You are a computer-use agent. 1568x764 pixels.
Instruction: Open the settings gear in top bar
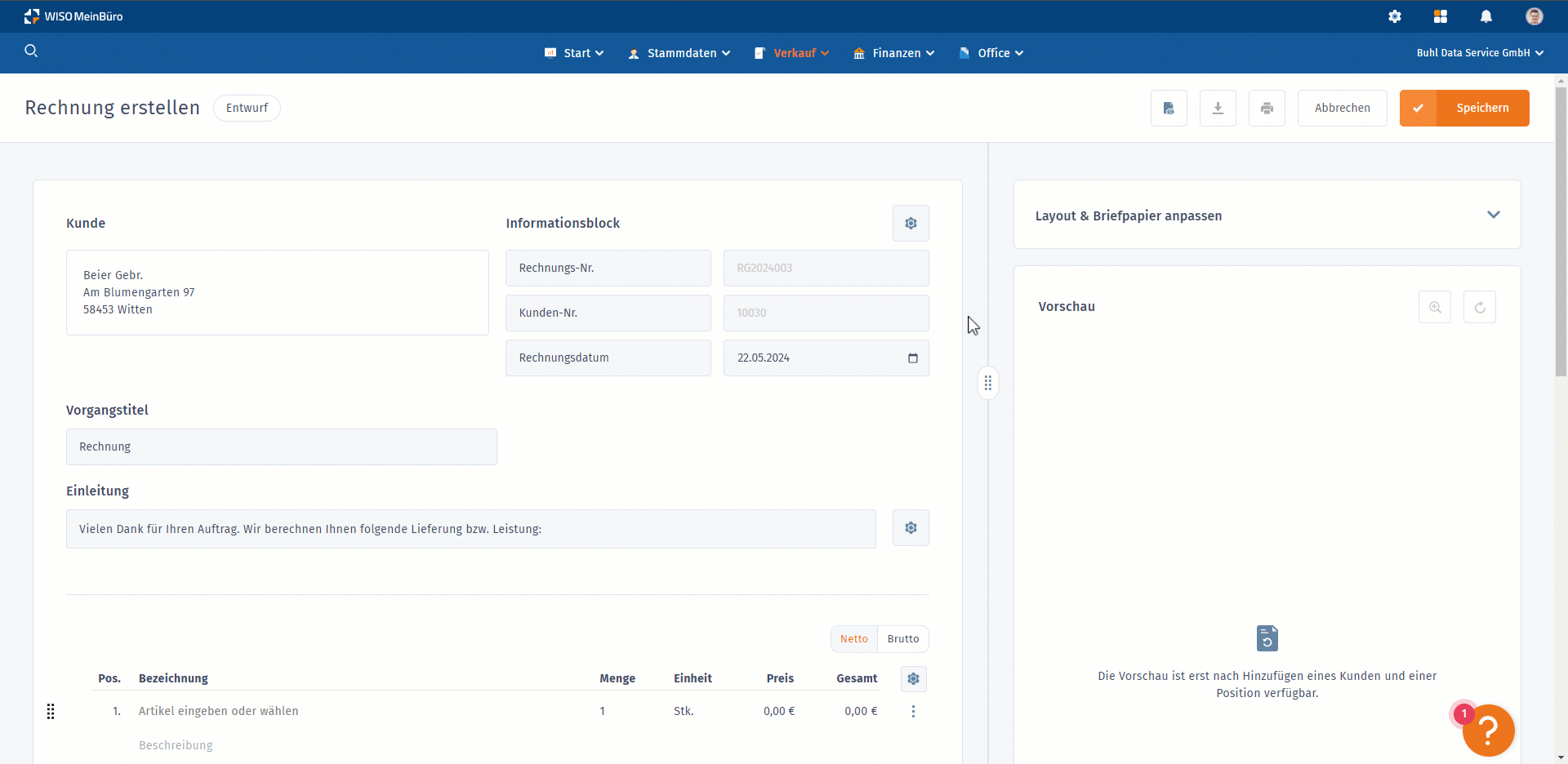click(1395, 16)
